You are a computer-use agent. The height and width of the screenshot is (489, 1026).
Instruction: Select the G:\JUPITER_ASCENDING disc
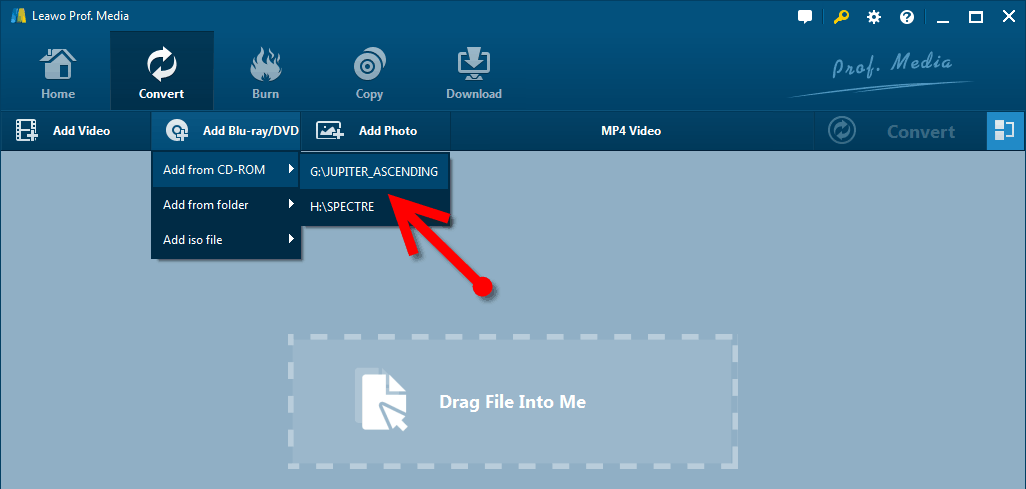pyautogui.click(x=374, y=172)
